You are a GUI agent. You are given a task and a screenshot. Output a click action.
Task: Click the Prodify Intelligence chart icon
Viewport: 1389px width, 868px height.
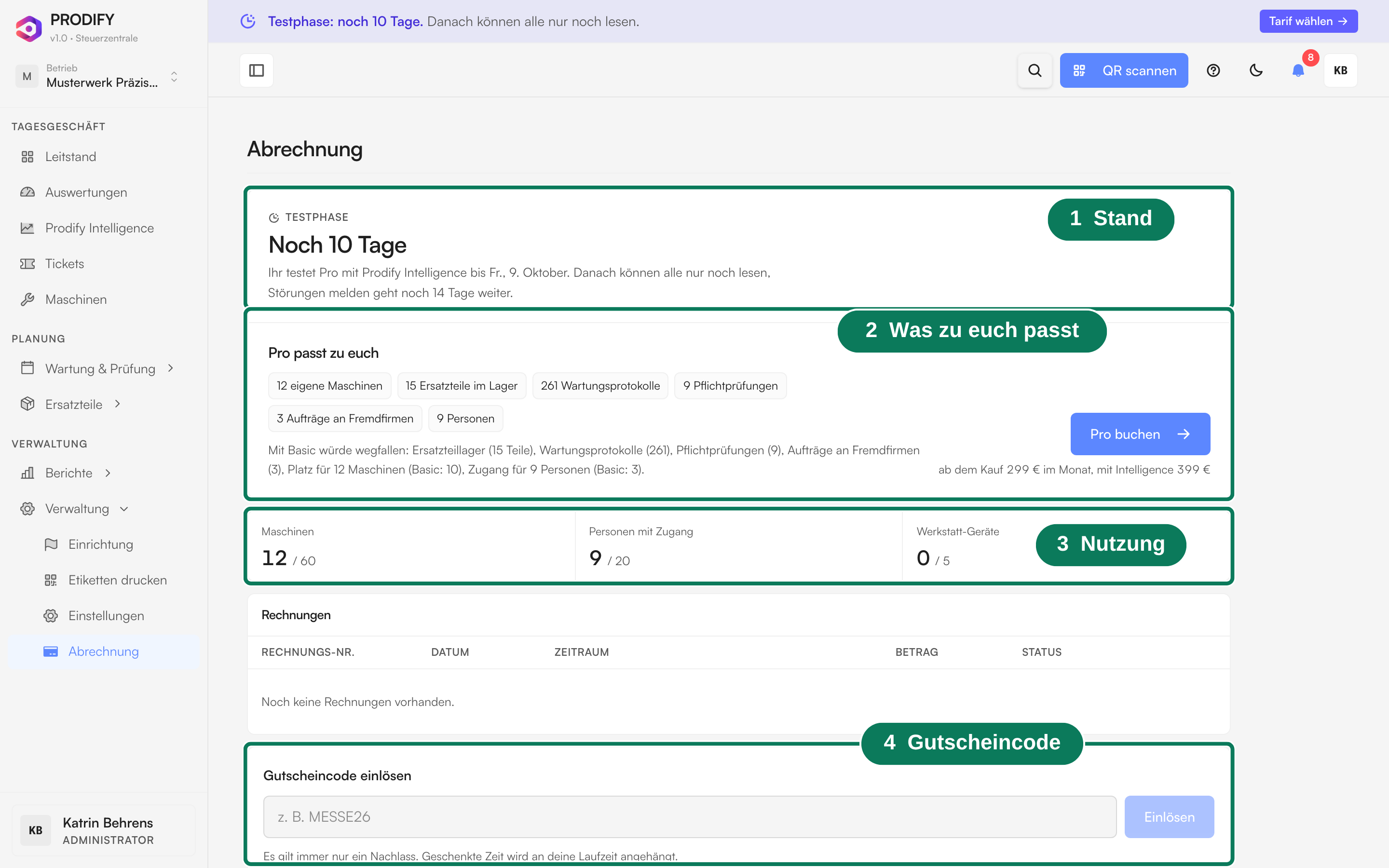click(x=27, y=228)
